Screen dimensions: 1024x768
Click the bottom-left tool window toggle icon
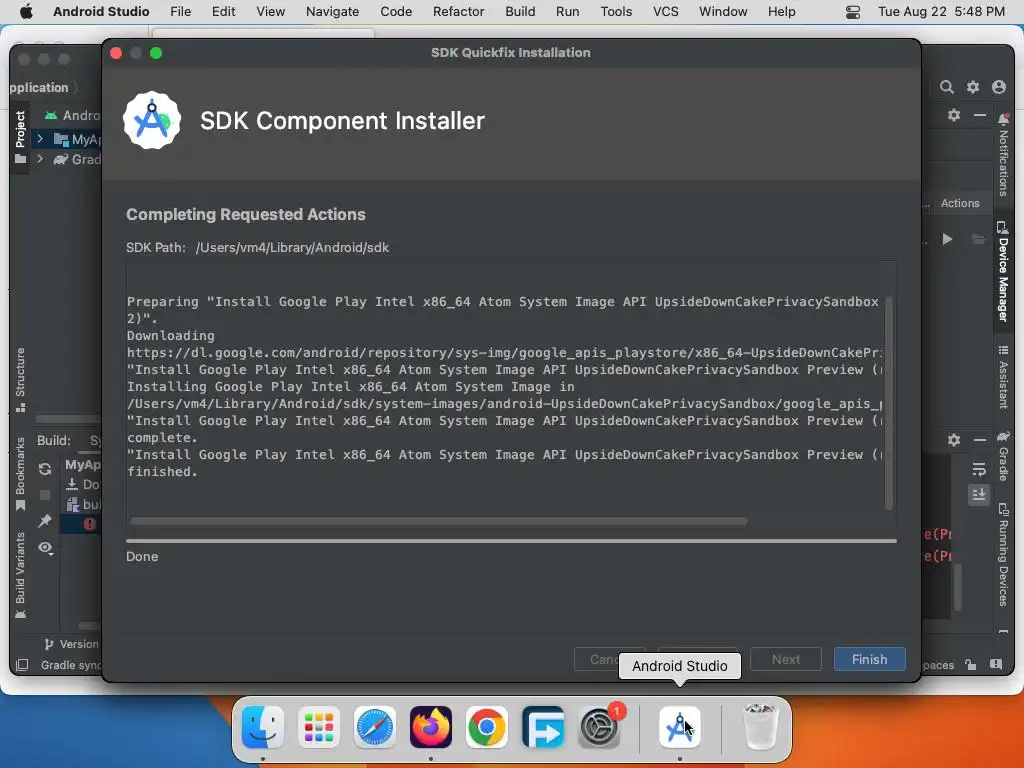pyautogui.click(x=22, y=665)
